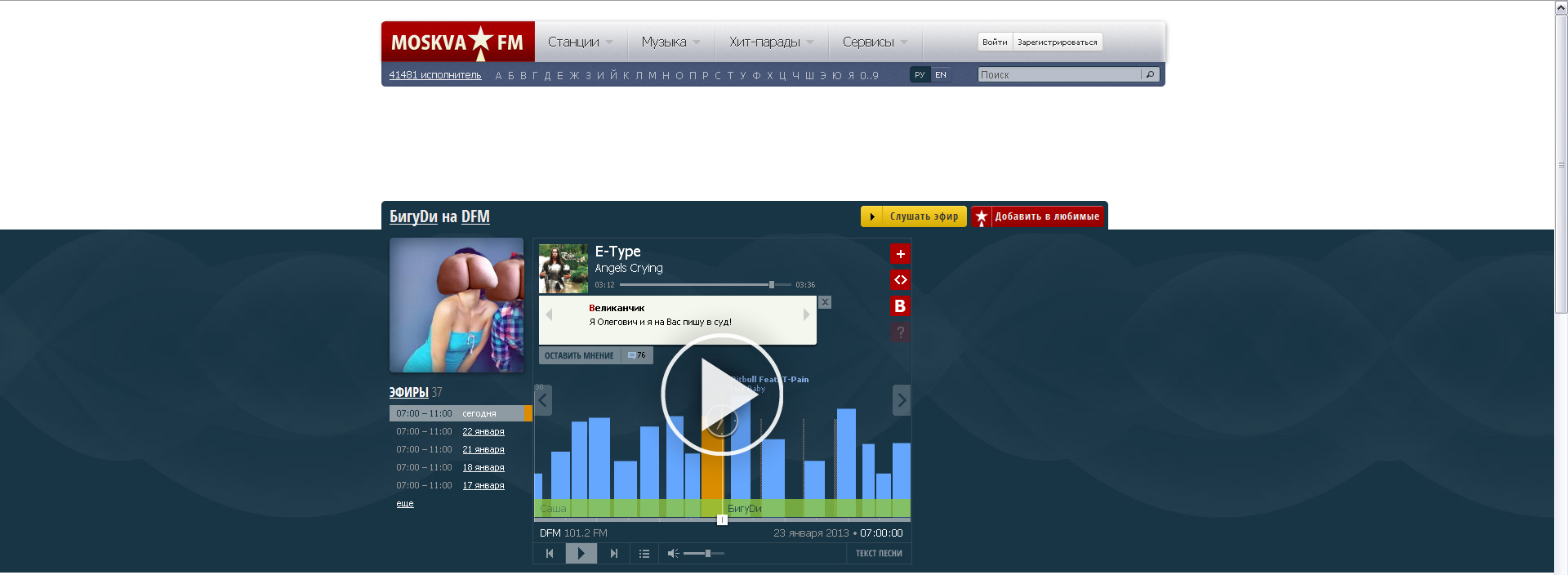The image size is (1568, 575).
Task: Click the Зарегистрироваться button
Action: coord(1058,42)
